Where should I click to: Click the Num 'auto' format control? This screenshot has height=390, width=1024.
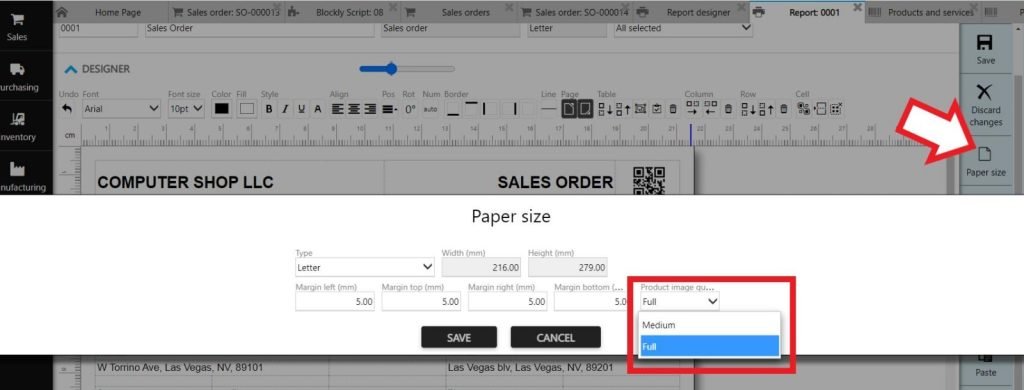point(430,109)
